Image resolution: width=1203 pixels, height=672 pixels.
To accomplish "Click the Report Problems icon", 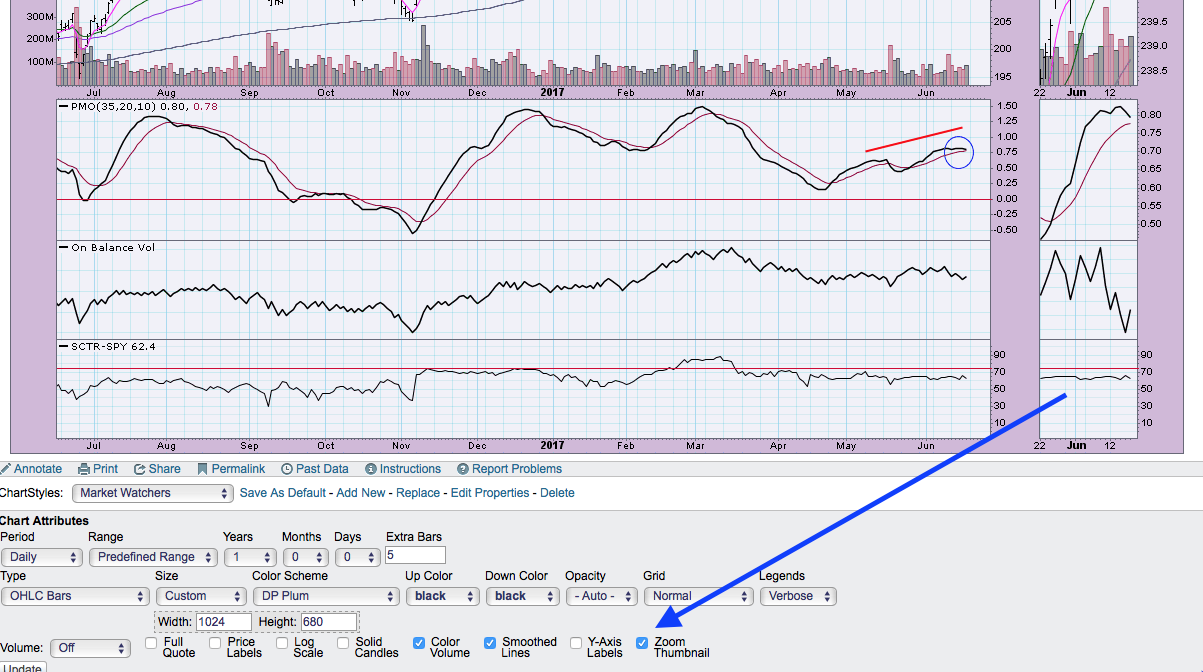I will [x=463, y=469].
